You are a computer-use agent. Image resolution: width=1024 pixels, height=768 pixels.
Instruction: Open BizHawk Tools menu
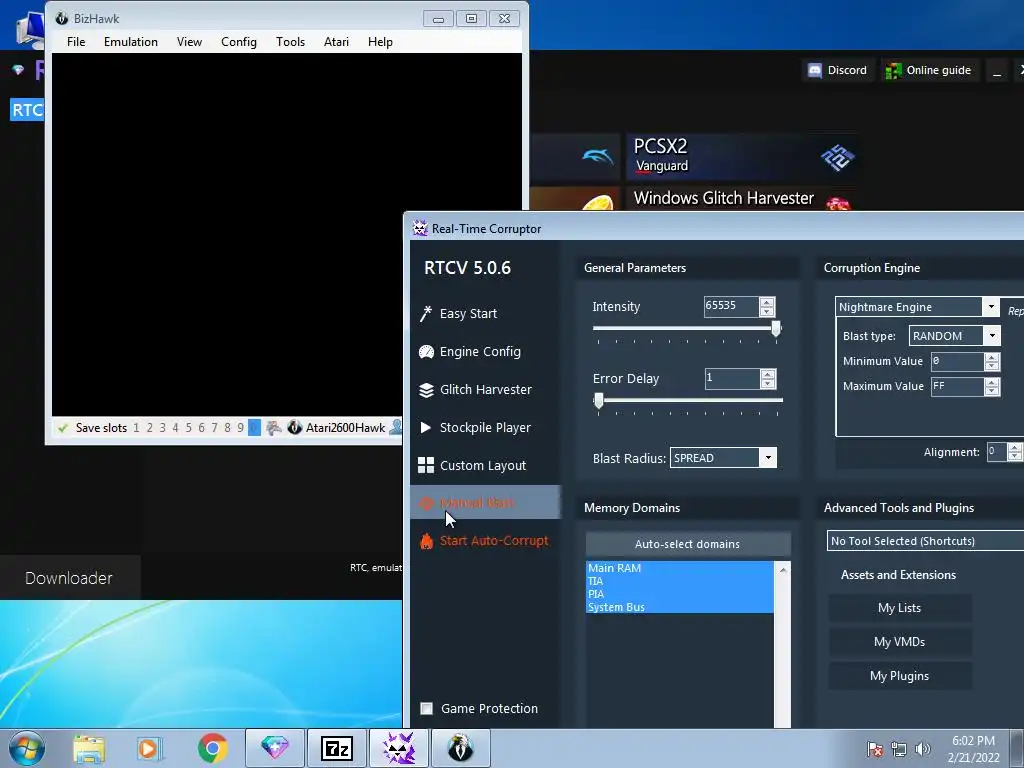tap(290, 42)
